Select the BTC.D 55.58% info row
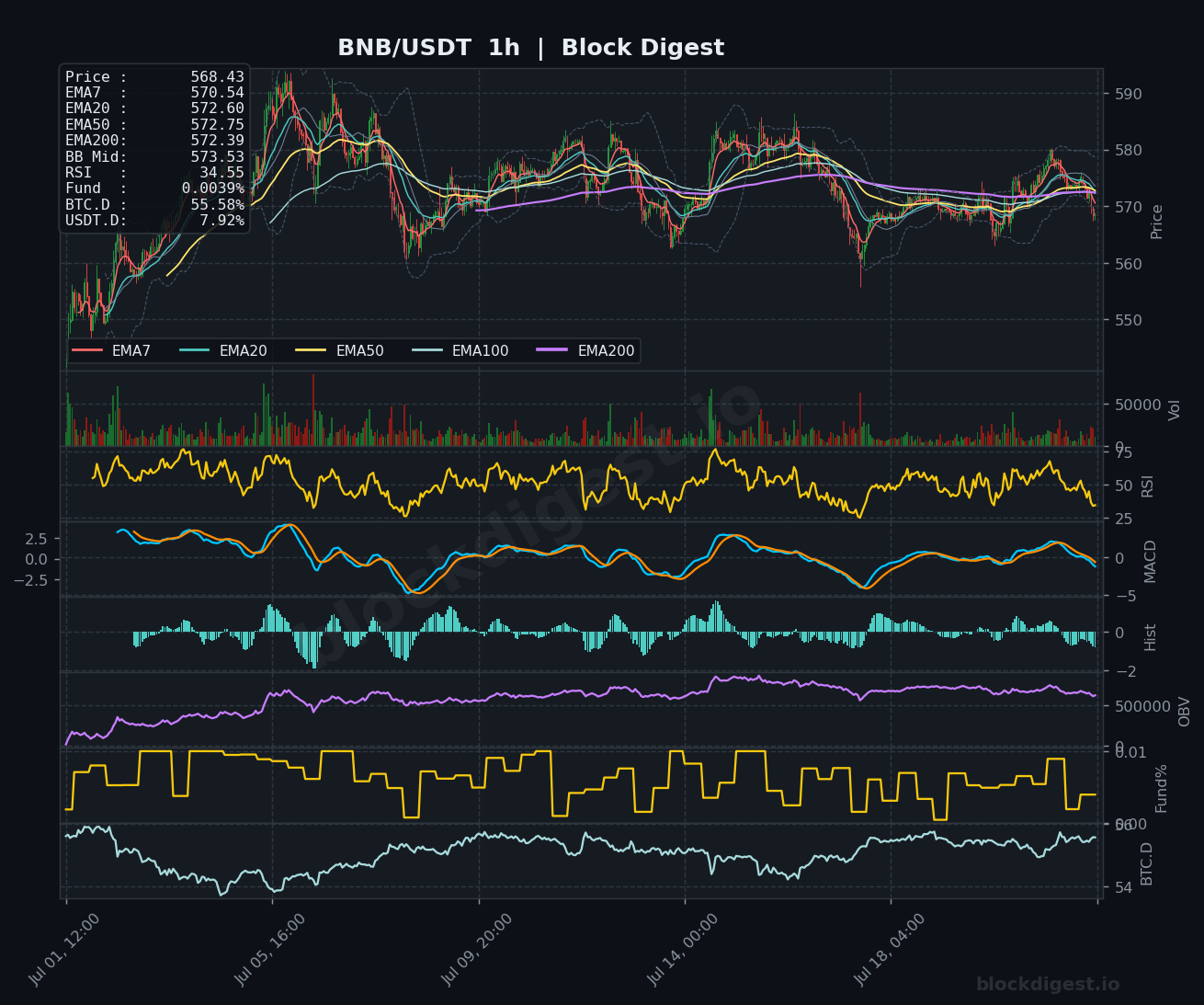Image resolution: width=1204 pixels, height=1005 pixels. (154, 205)
